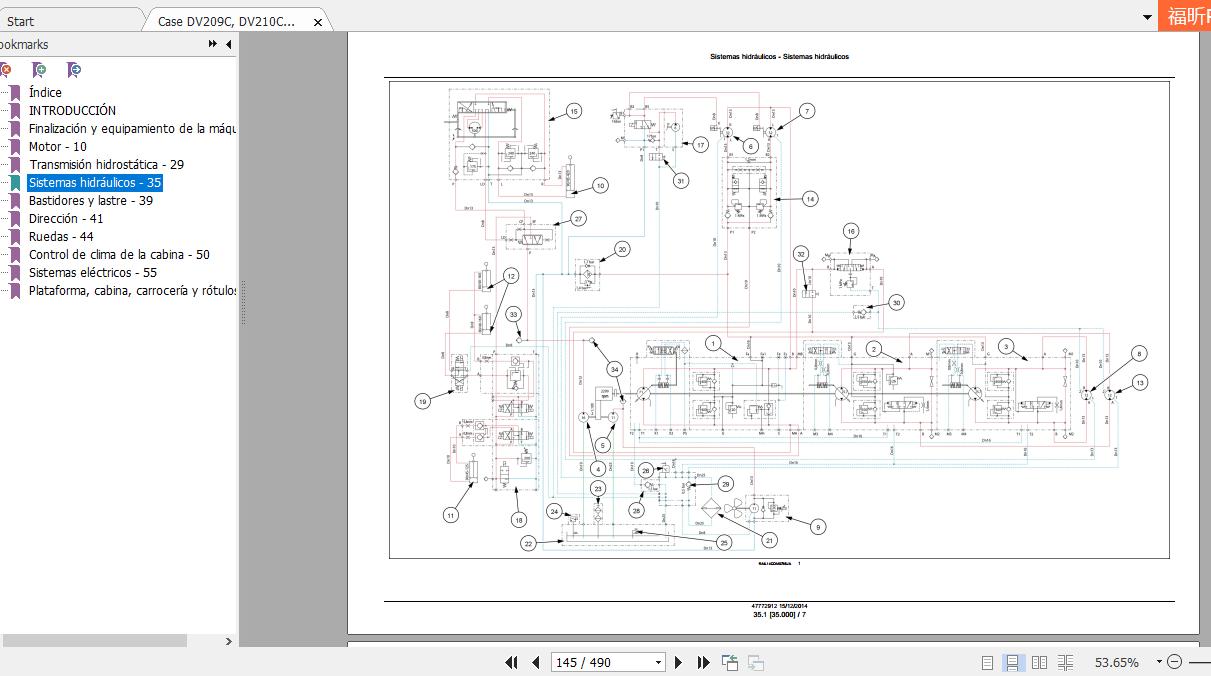
Task: Click the go to previous view icon
Action: (x=731, y=662)
